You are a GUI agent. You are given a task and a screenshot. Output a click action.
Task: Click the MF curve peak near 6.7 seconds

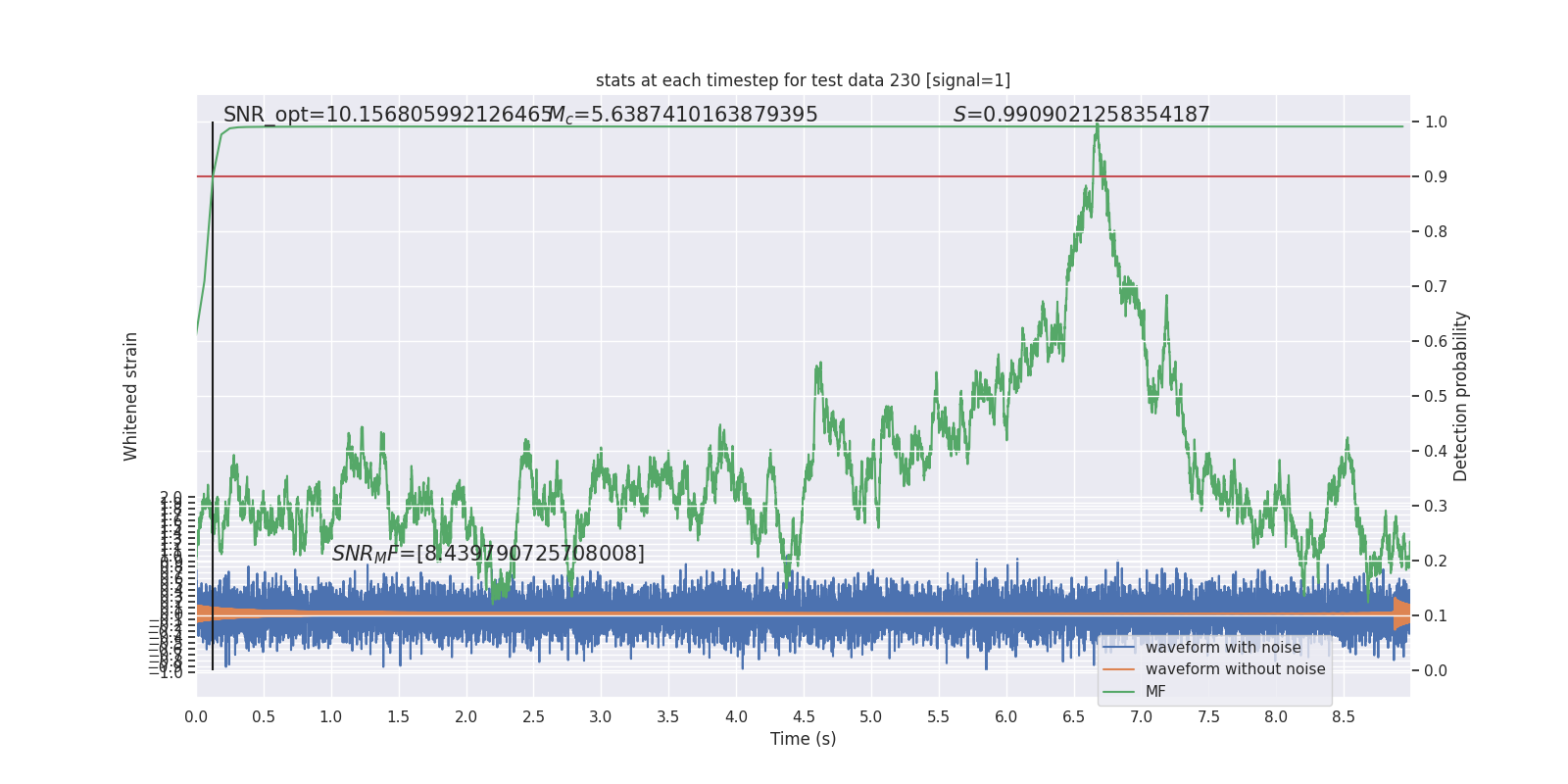click(1098, 125)
